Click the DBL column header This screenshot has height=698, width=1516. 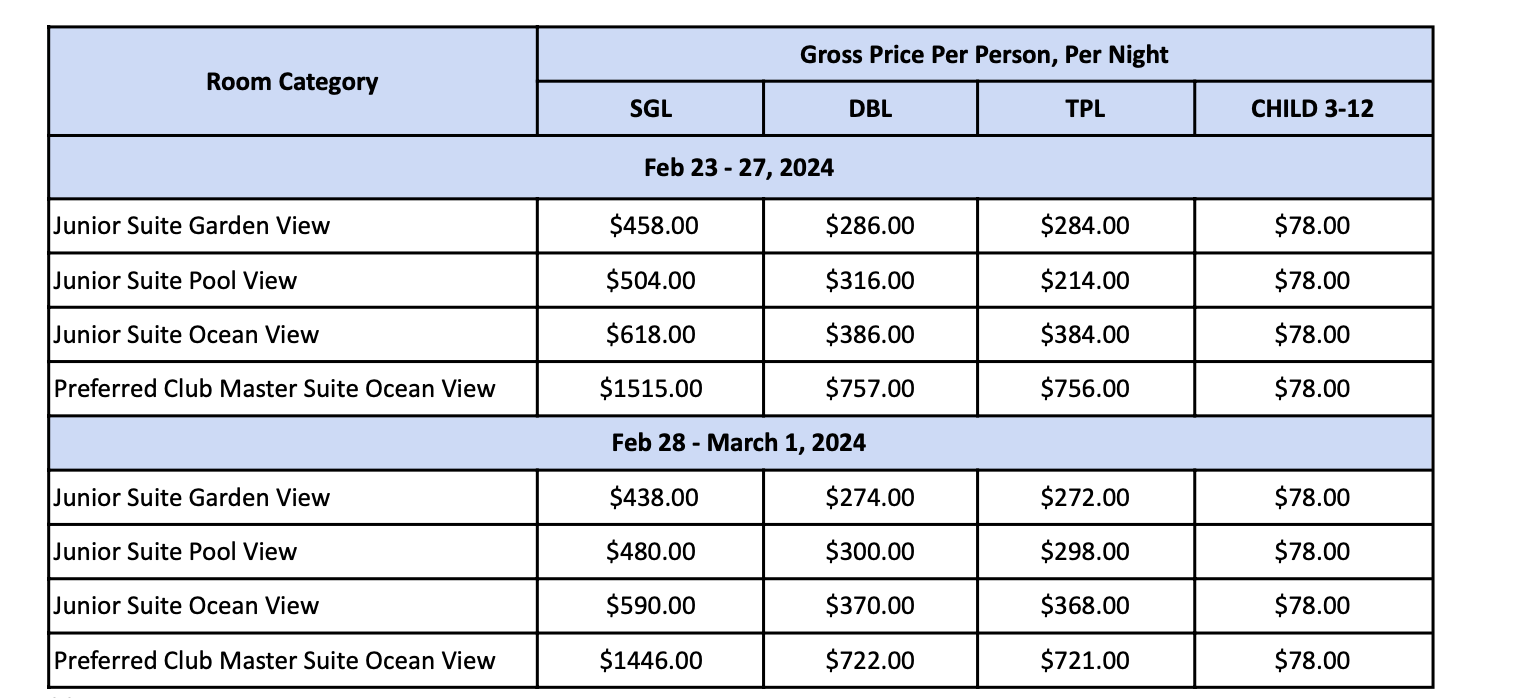870,108
